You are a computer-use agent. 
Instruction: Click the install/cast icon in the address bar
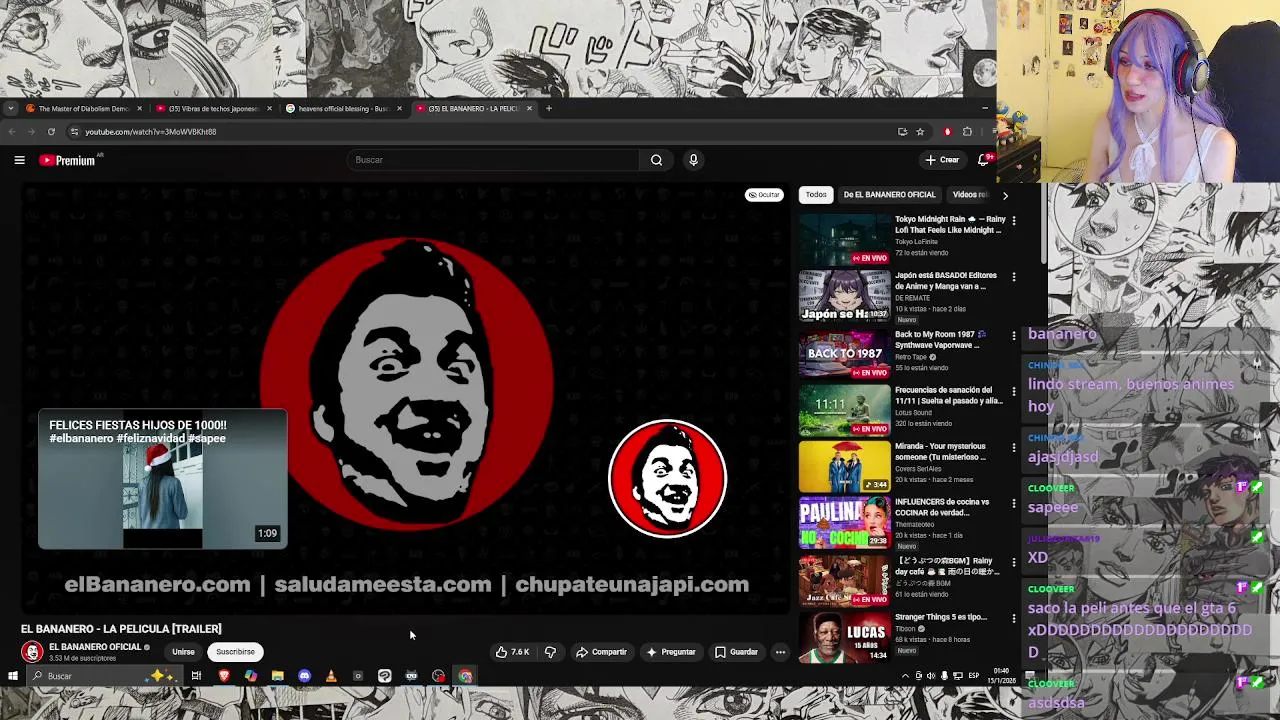click(x=902, y=132)
